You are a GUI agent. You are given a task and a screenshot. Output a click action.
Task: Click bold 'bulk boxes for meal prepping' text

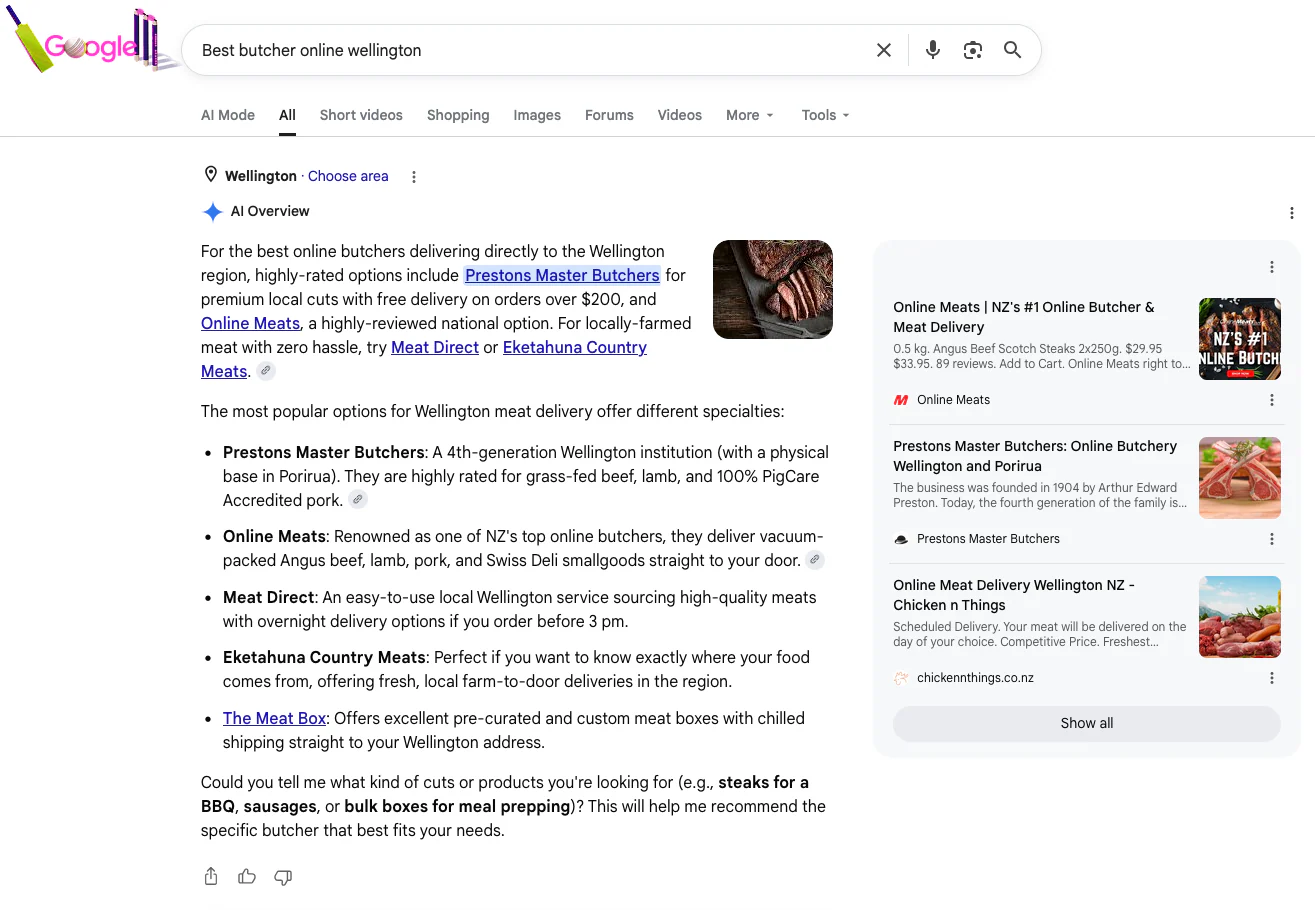(x=457, y=806)
